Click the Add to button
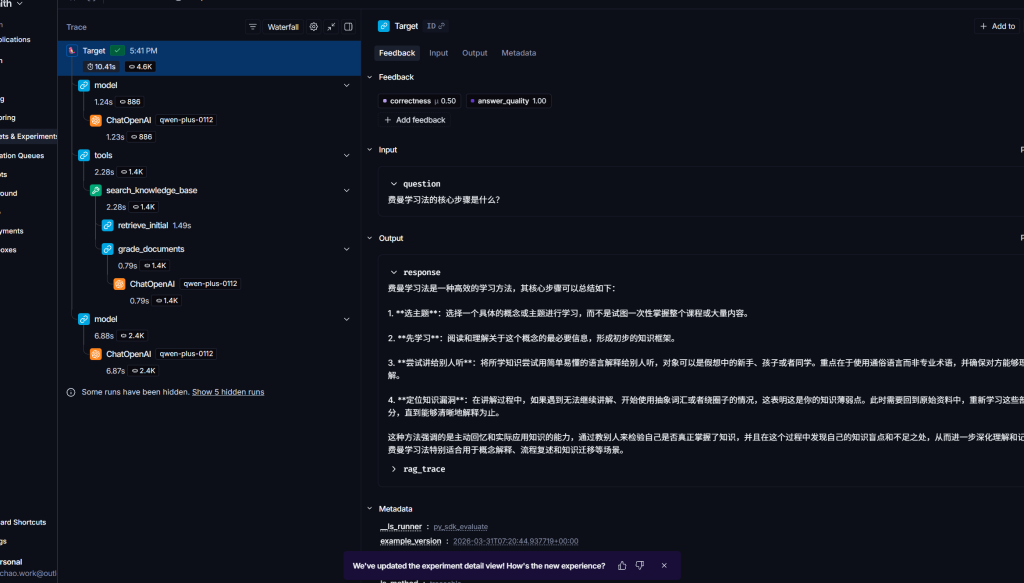 tap(997, 26)
